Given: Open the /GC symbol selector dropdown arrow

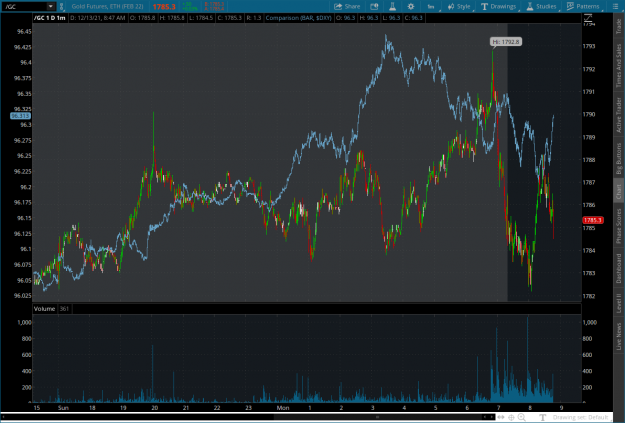Looking at the screenshot, I should coord(51,6).
